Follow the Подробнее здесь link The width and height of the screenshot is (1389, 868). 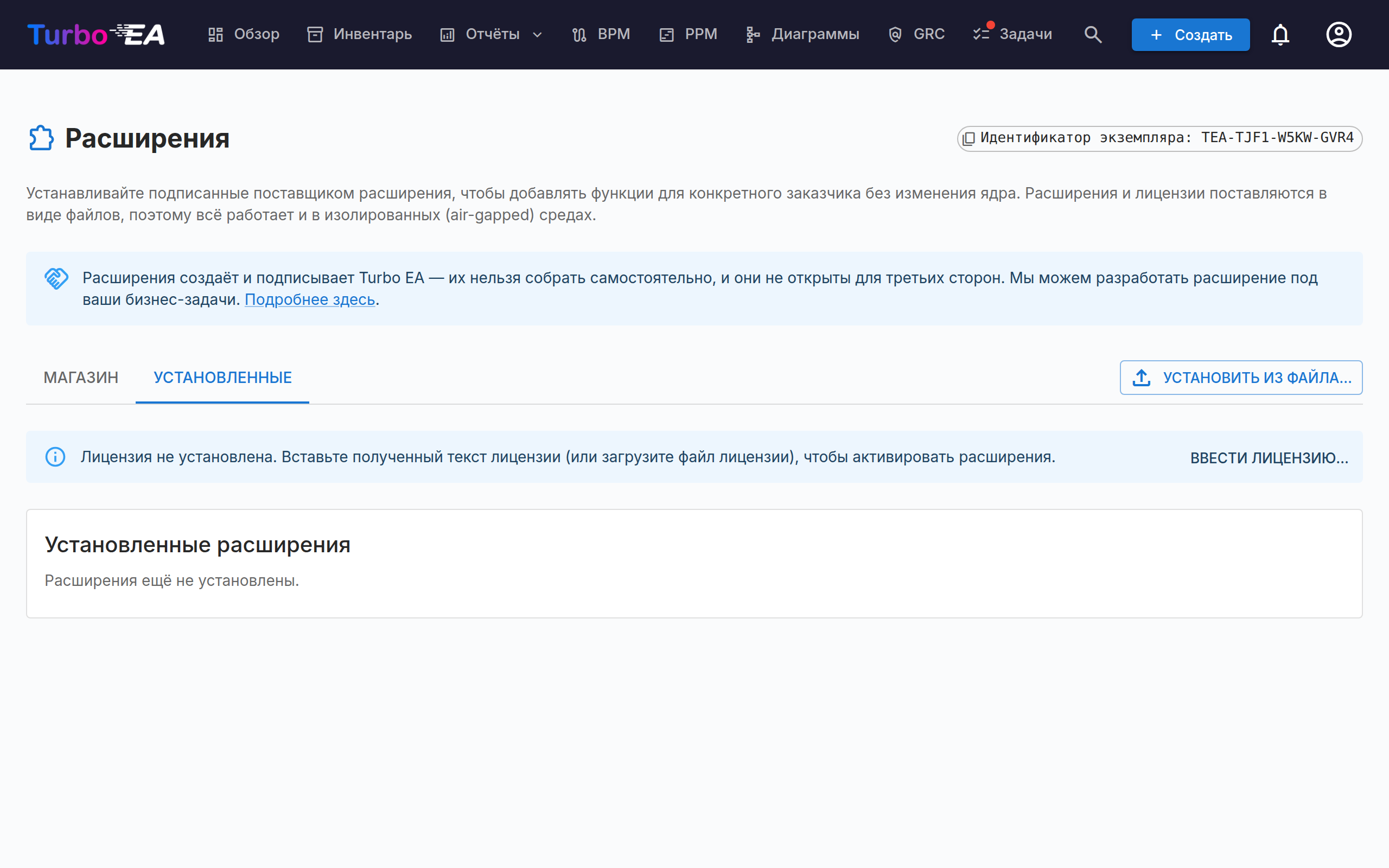point(310,299)
